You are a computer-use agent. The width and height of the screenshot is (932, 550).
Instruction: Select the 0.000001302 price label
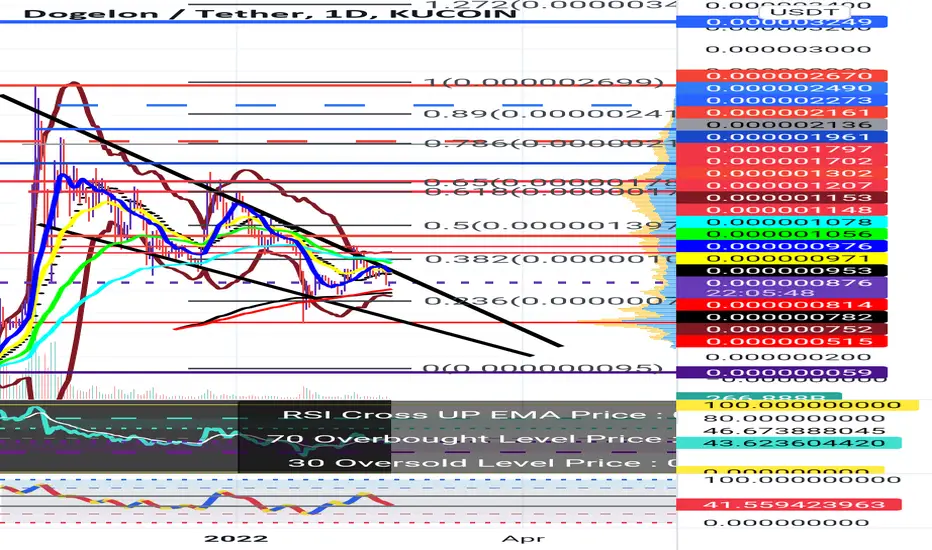click(782, 173)
